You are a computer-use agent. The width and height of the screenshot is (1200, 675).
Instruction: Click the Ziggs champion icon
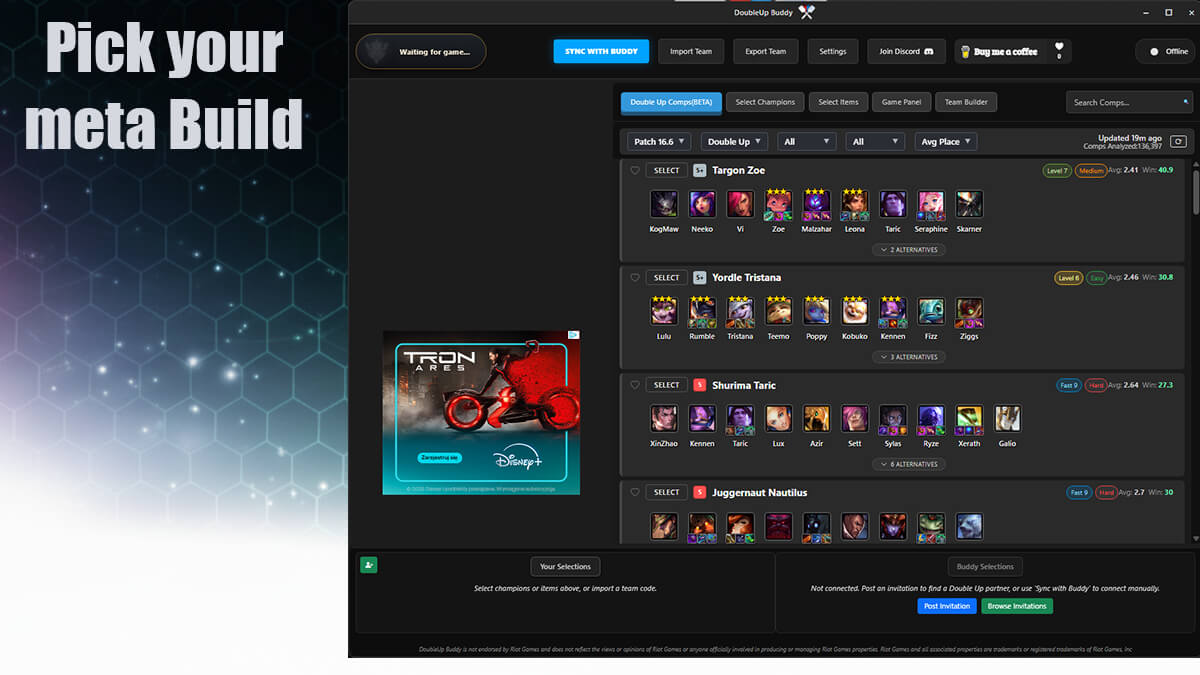point(969,312)
